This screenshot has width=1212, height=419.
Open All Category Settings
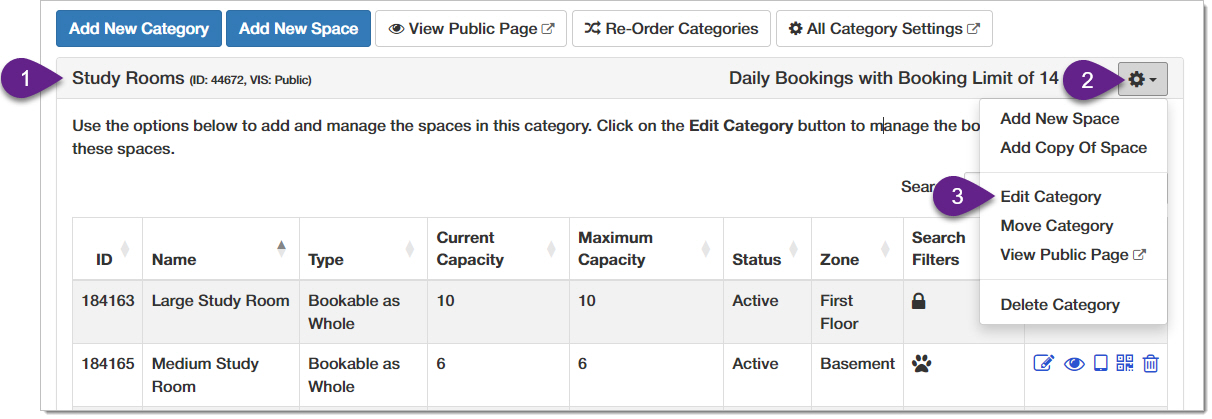click(884, 29)
